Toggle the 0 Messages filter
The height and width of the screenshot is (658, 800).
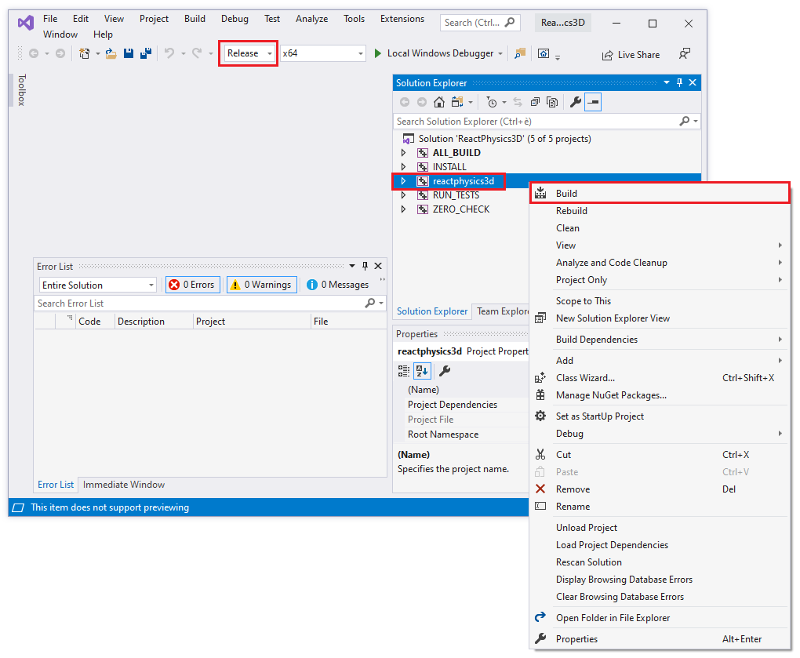(x=339, y=285)
